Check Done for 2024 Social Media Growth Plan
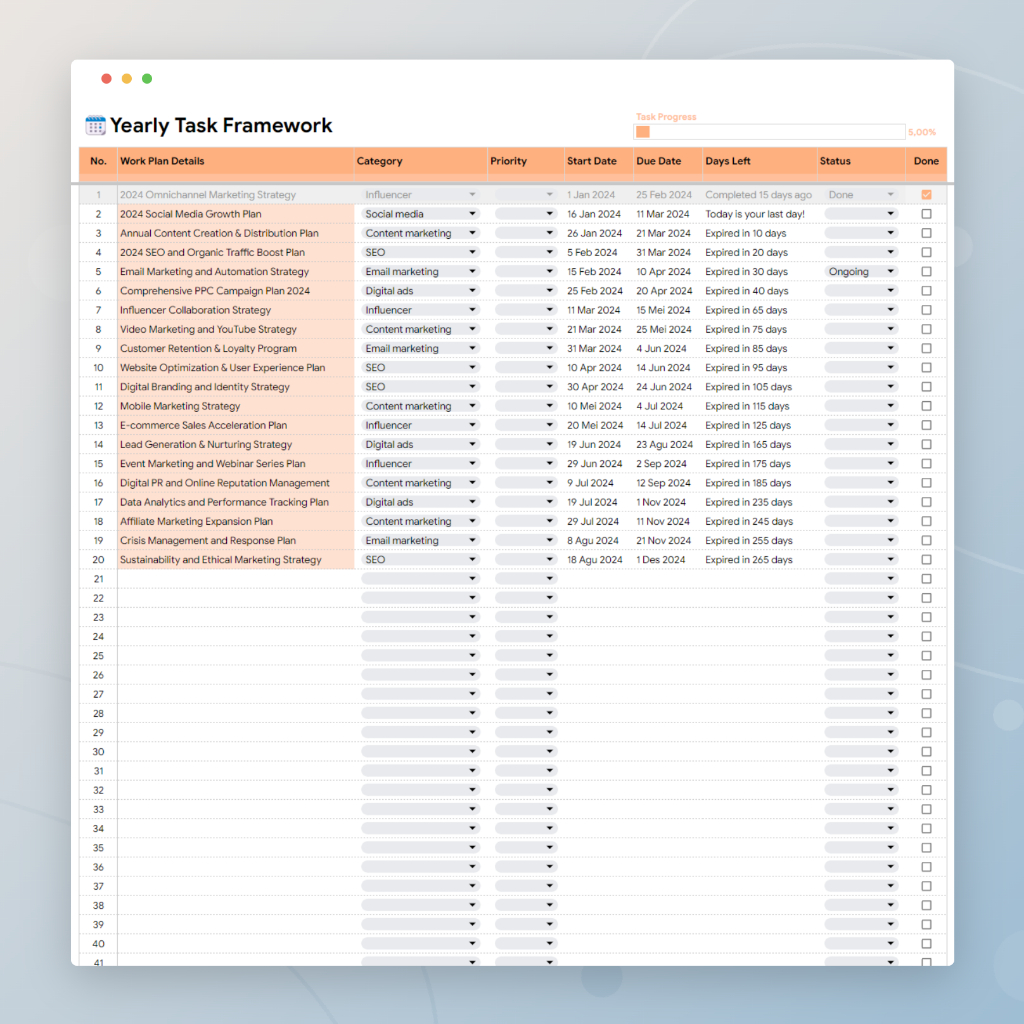The height and width of the screenshot is (1024, 1024). coord(926,214)
